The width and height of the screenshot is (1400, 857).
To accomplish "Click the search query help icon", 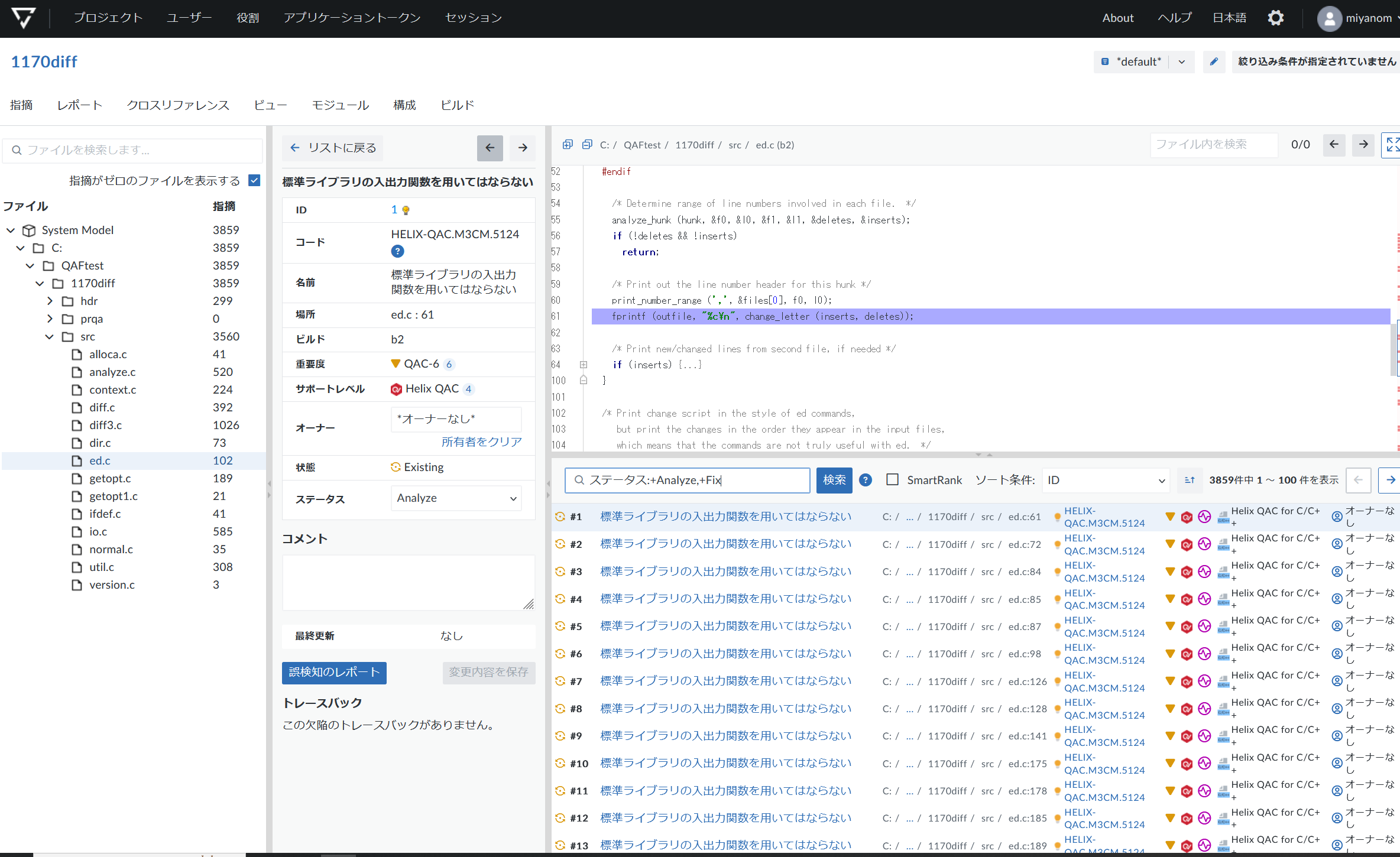I will tap(866, 480).
